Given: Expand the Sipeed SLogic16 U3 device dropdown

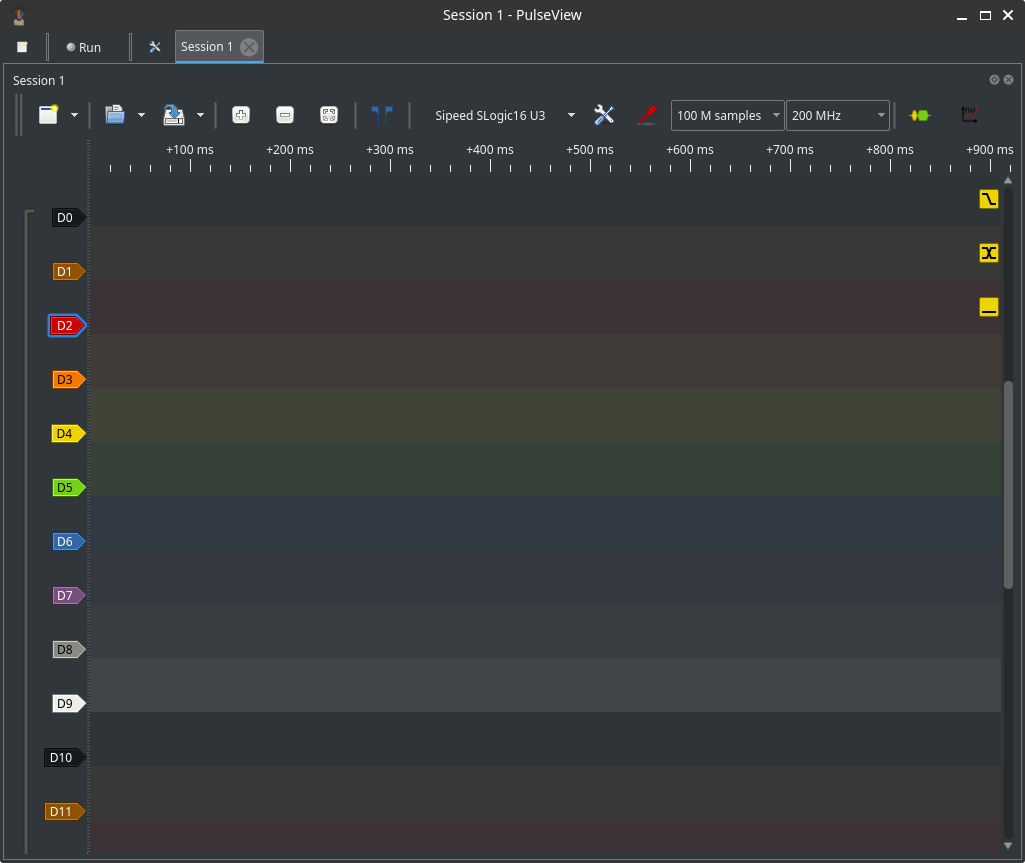Looking at the screenshot, I should pyautogui.click(x=571, y=115).
